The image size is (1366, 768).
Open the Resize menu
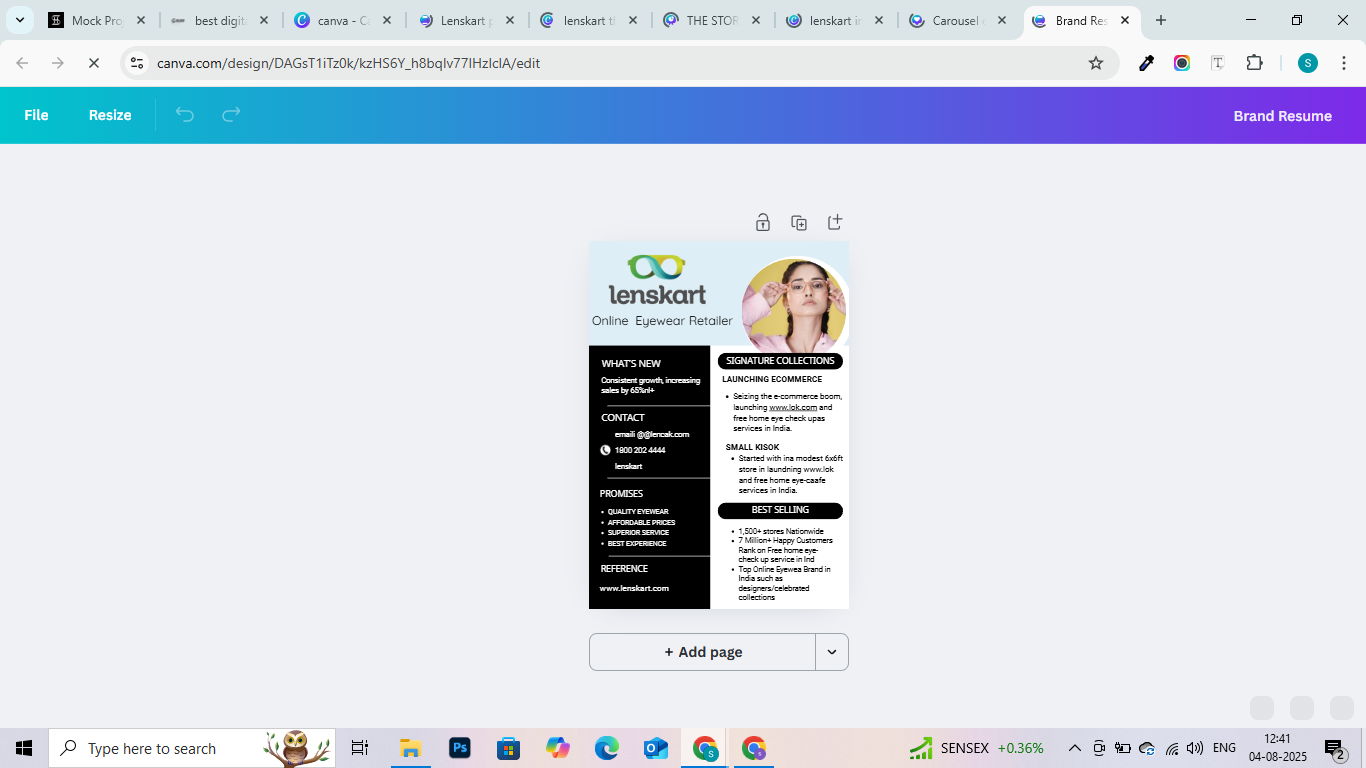coord(110,115)
